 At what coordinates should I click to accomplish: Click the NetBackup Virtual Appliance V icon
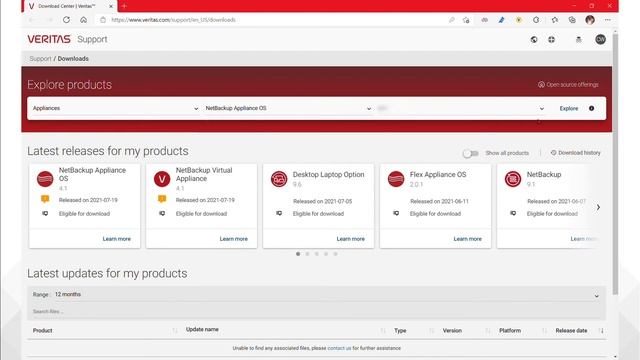coord(162,179)
